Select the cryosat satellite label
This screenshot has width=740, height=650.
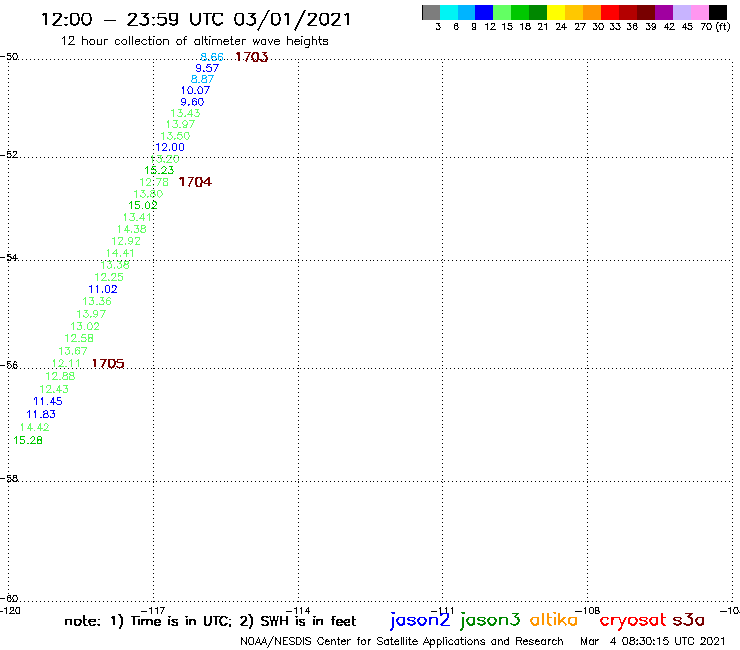pyautogui.click(x=633, y=621)
